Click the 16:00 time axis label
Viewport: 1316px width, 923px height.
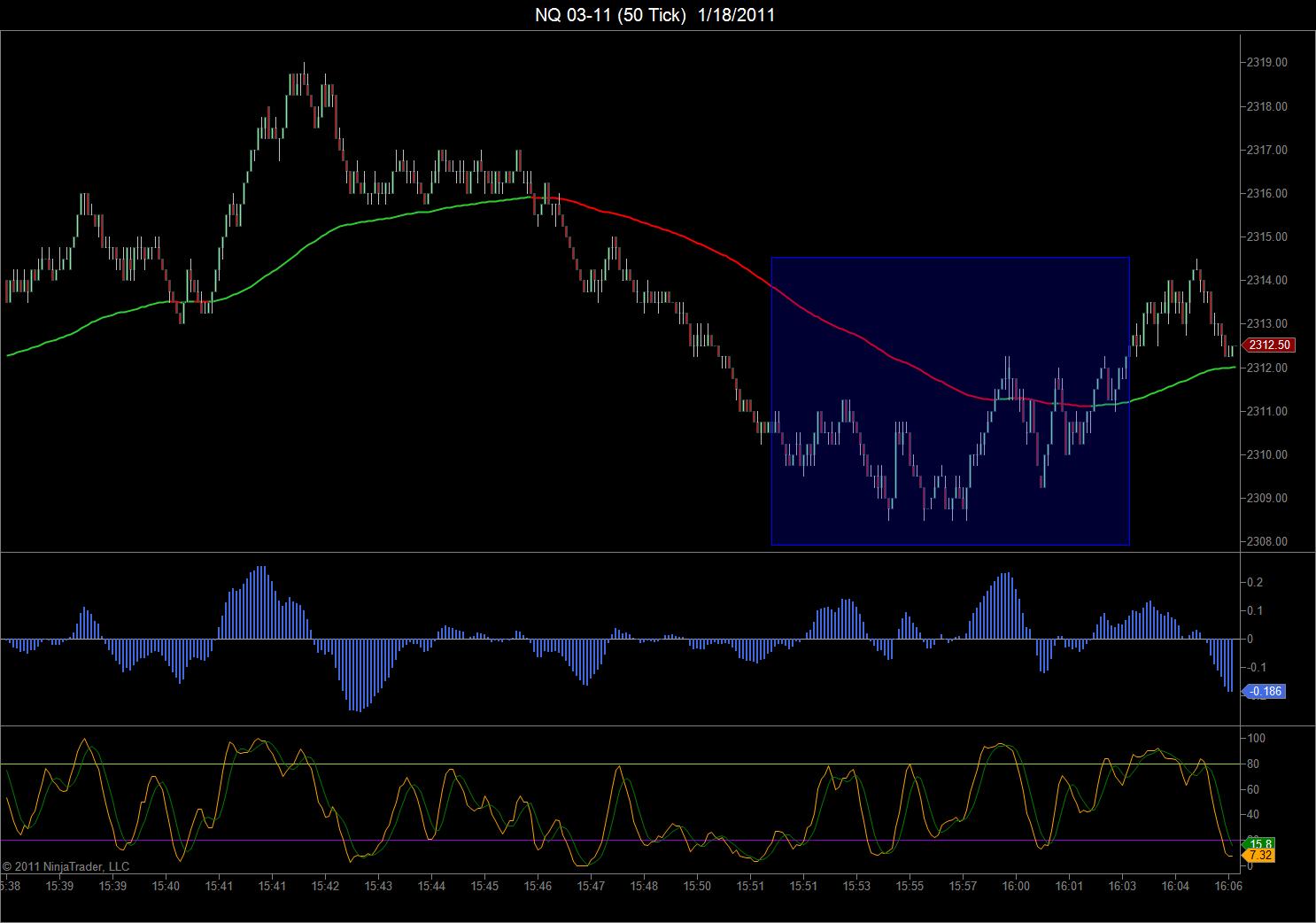[1016, 886]
